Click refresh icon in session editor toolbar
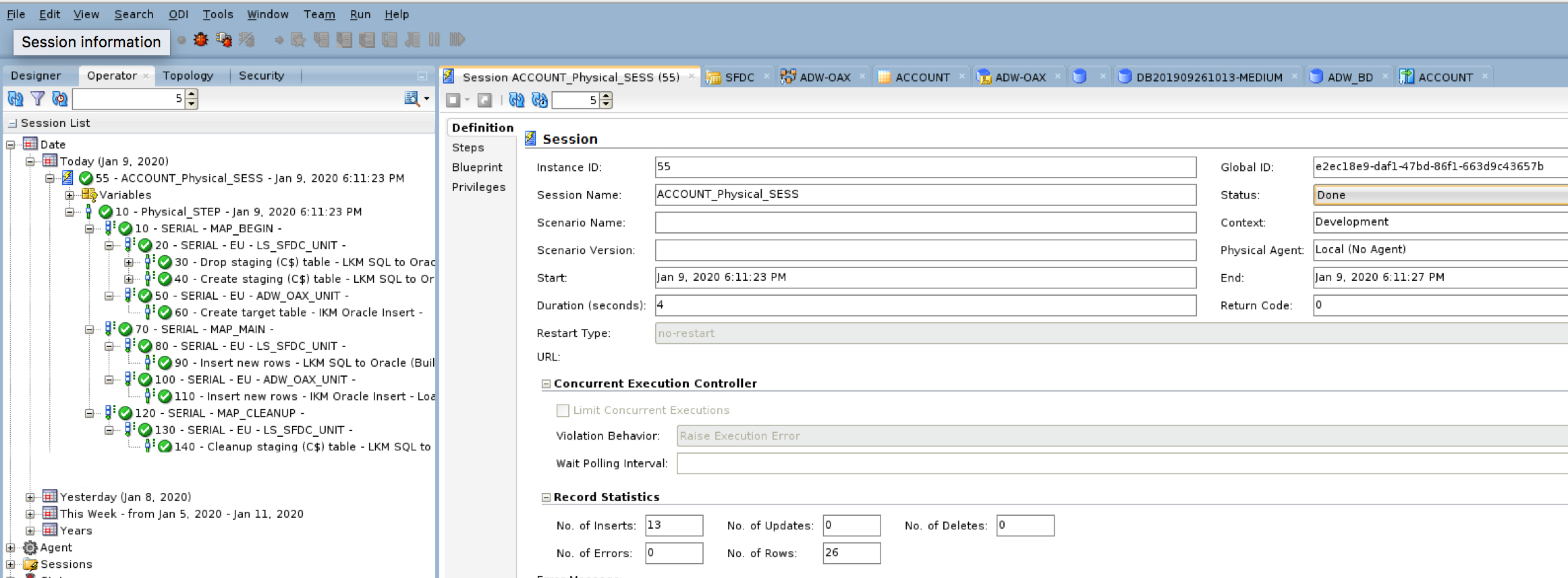The image size is (1568, 578). coord(516,101)
